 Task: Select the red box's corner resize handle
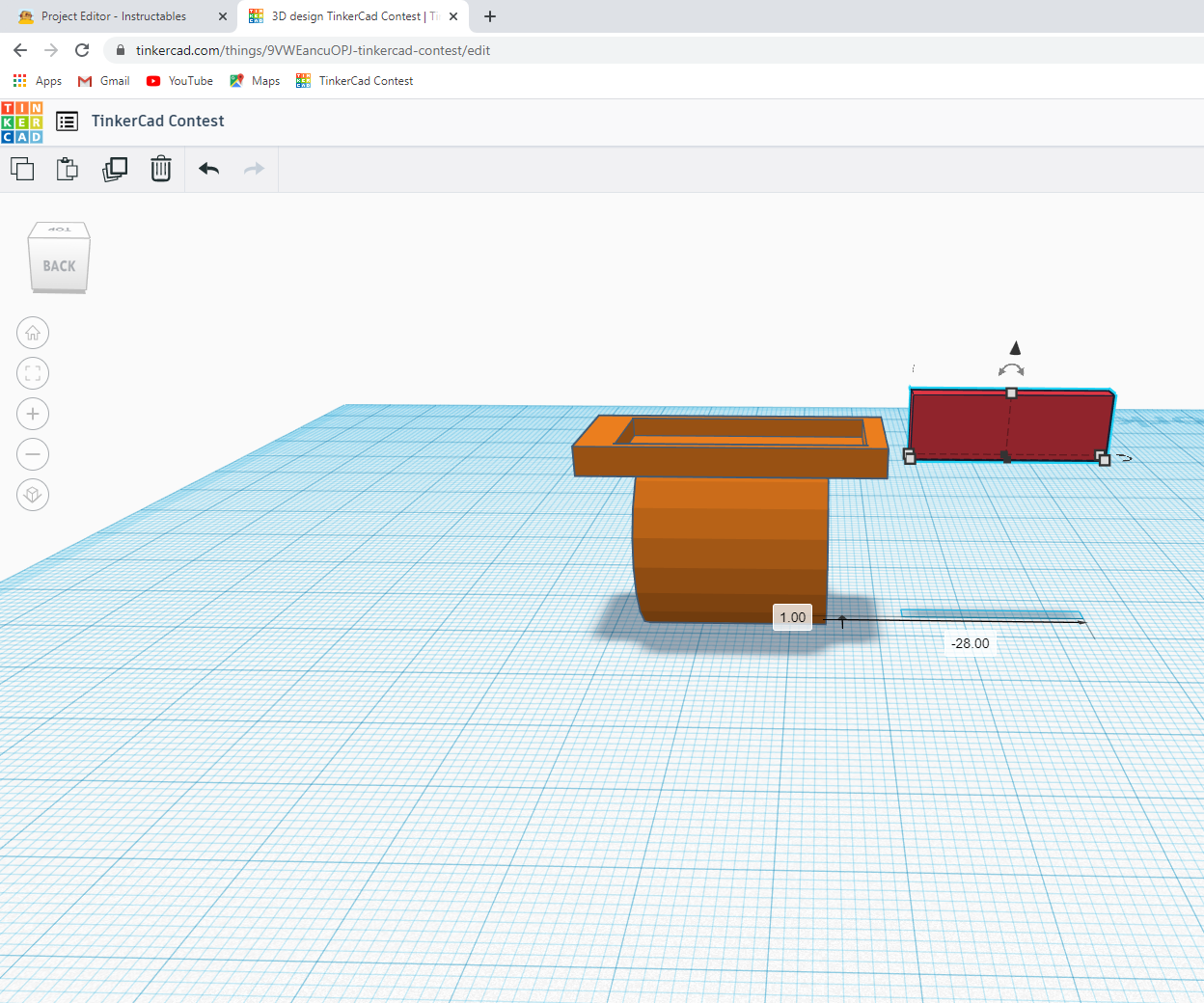[x=1104, y=461]
